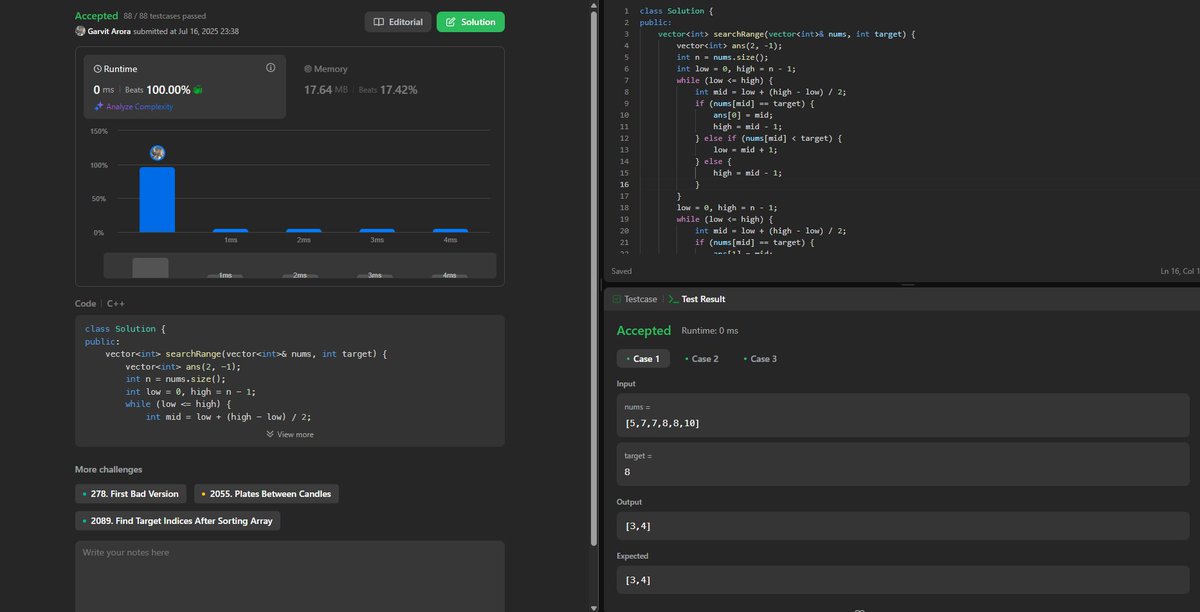Click the short bar above the 2ms axis label
Screen dimensions: 1200x612
304,231
